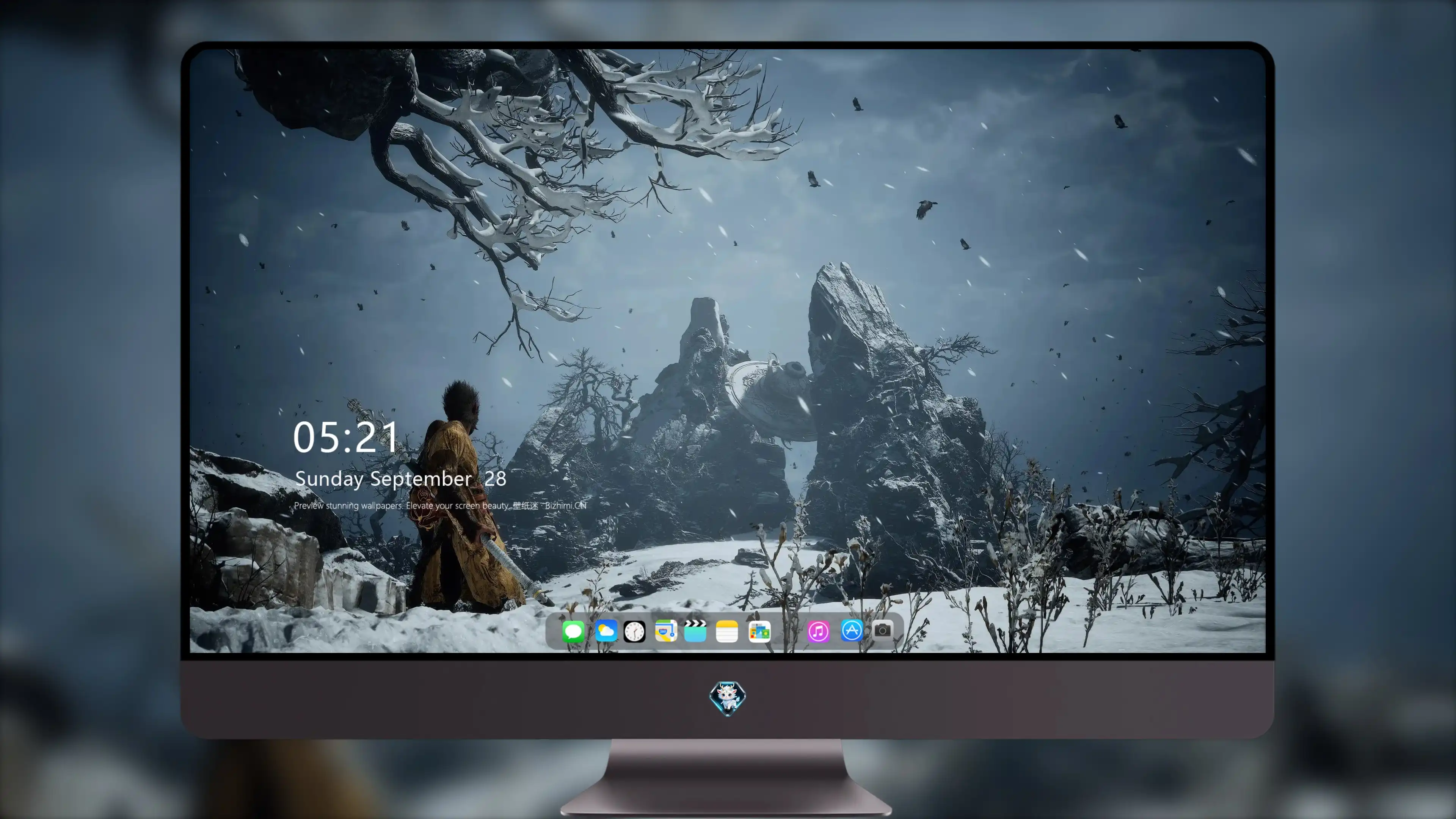The image size is (1456, 819).
Task: Open the Clock app in the dock
Action: coord(634,631)
